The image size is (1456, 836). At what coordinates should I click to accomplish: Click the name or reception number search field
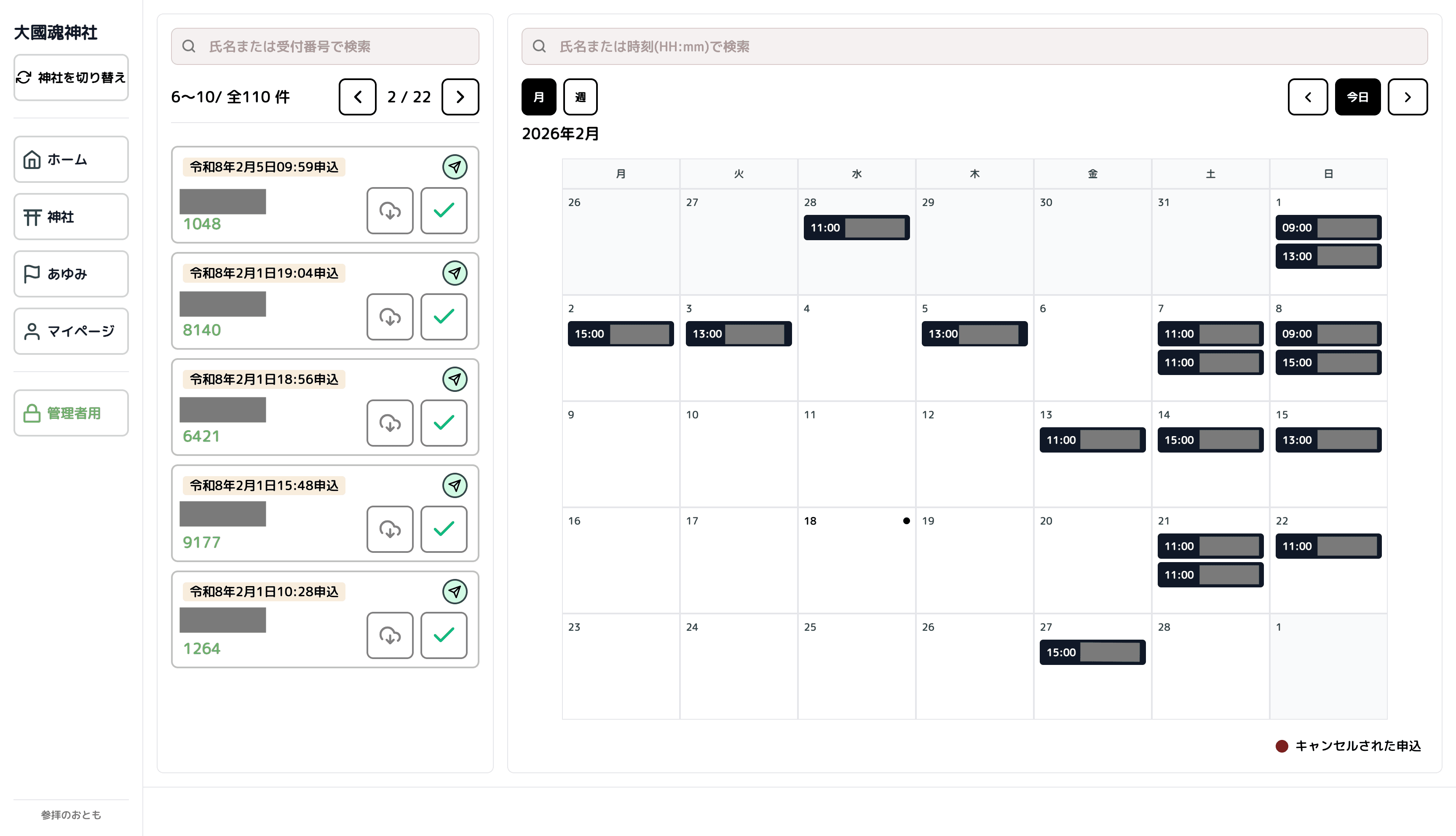(x=325, y=46)
